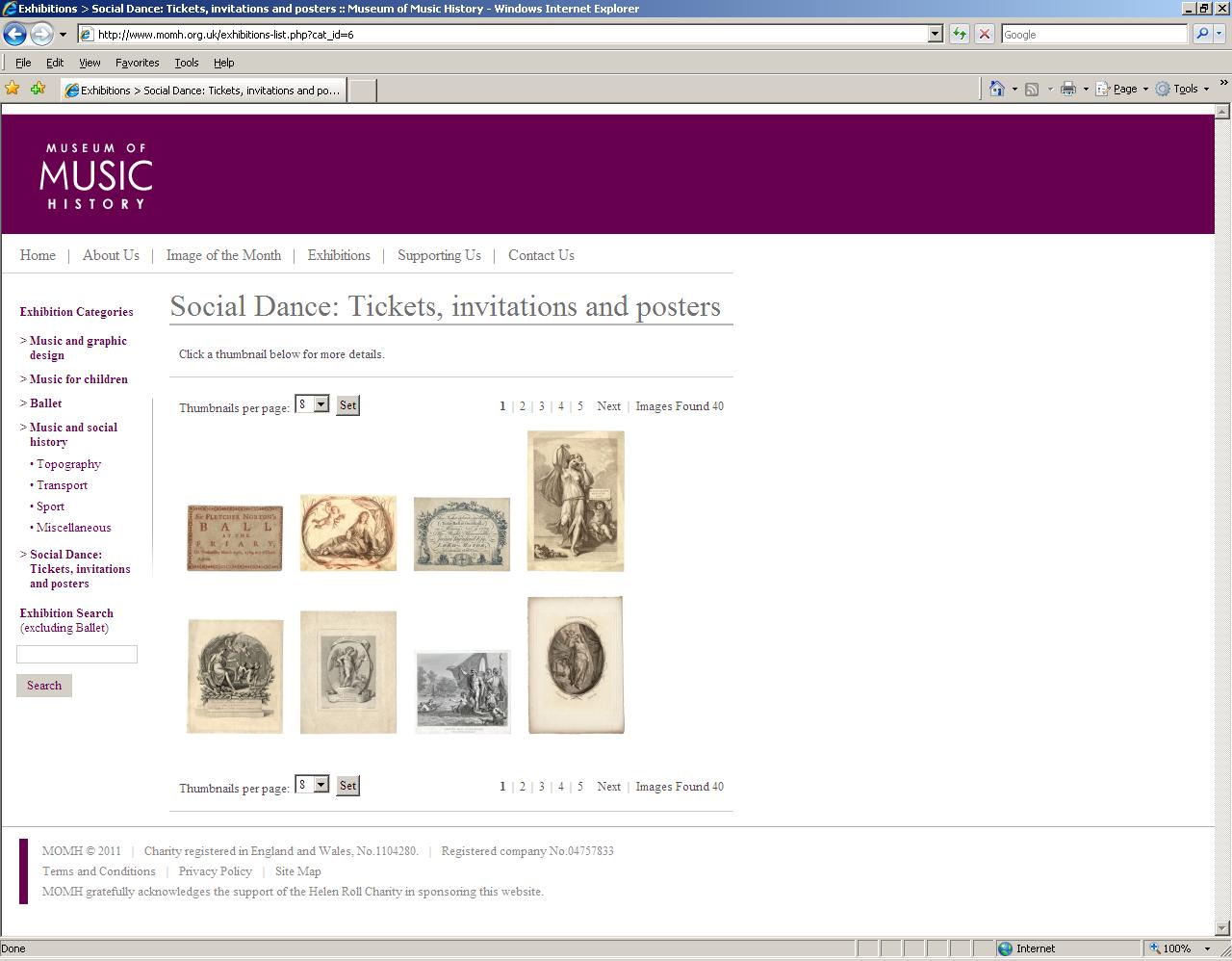Screen dimensions: 1232x961
Task: Open the Topography subcategory link
Action: click(x=68, y=464)
